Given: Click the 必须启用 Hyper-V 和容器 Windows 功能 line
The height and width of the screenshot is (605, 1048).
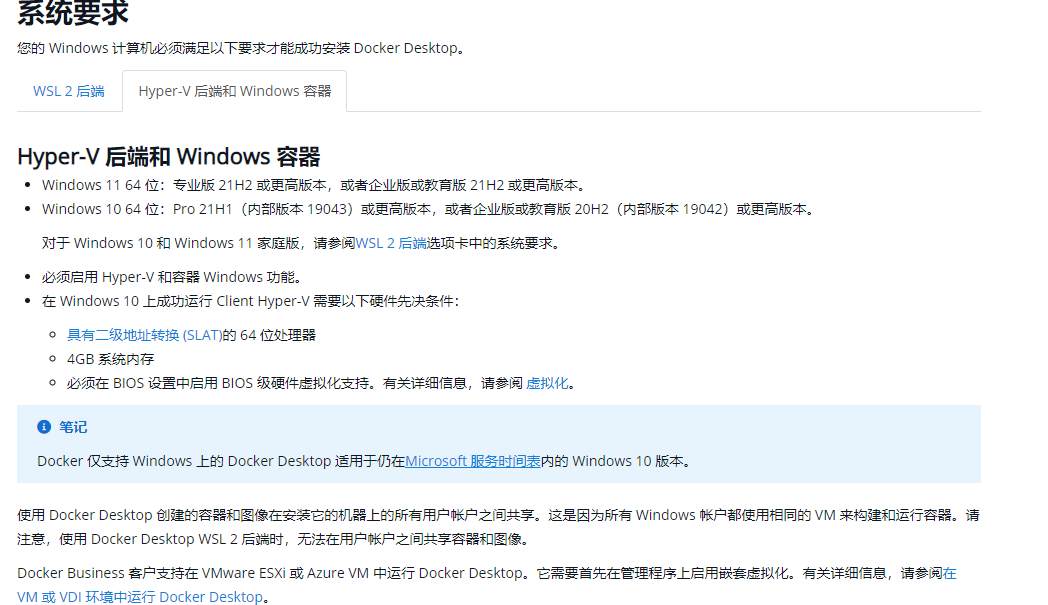Looking at the screenshot, I should (173, 277).
